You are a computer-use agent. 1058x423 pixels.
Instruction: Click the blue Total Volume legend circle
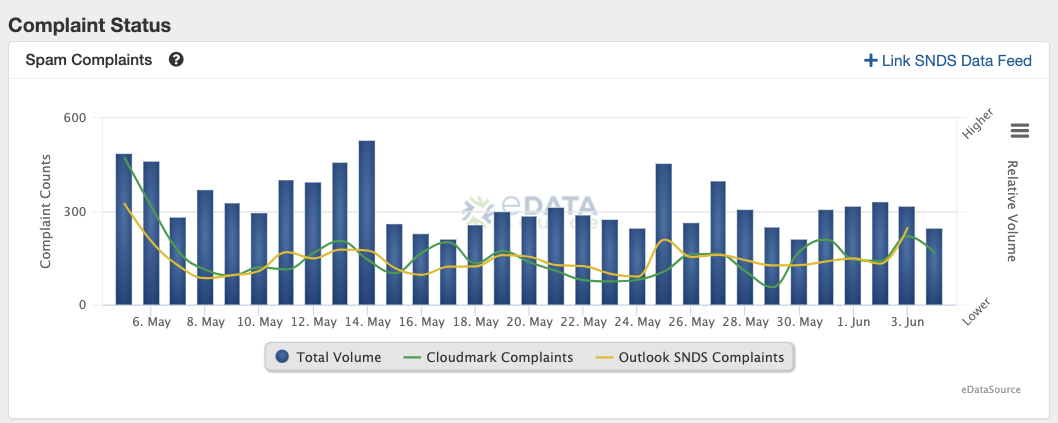click(282, 357)
